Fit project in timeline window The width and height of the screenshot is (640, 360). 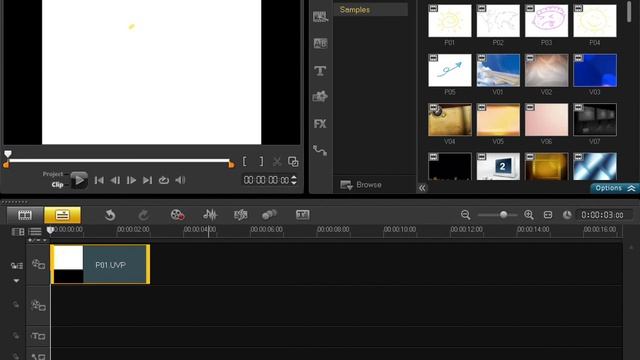tap(548, 215)
